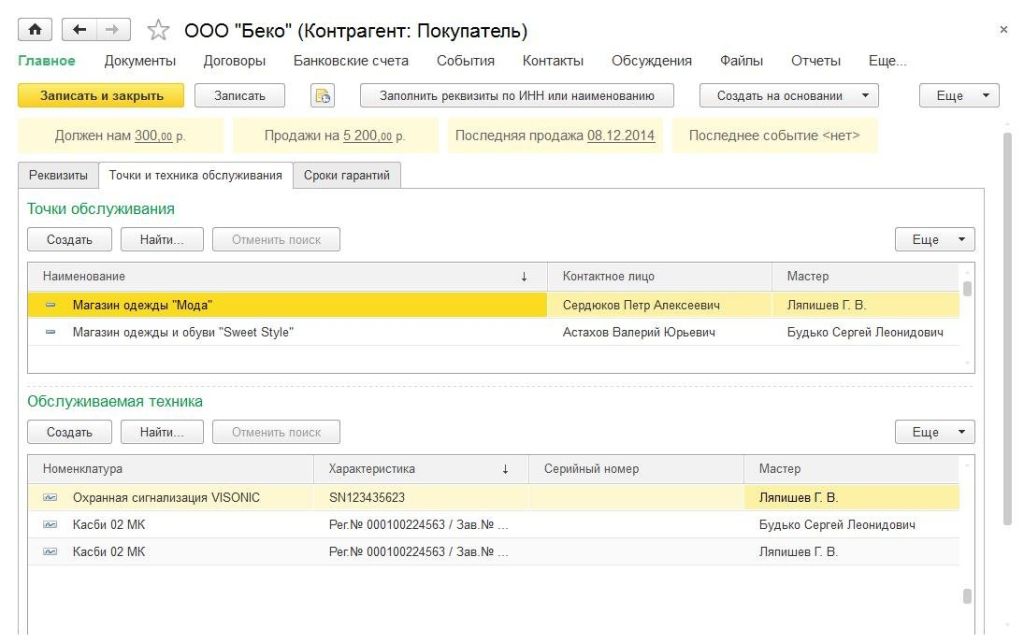Open the top toolbar Еще dropdown

(959, 95)
